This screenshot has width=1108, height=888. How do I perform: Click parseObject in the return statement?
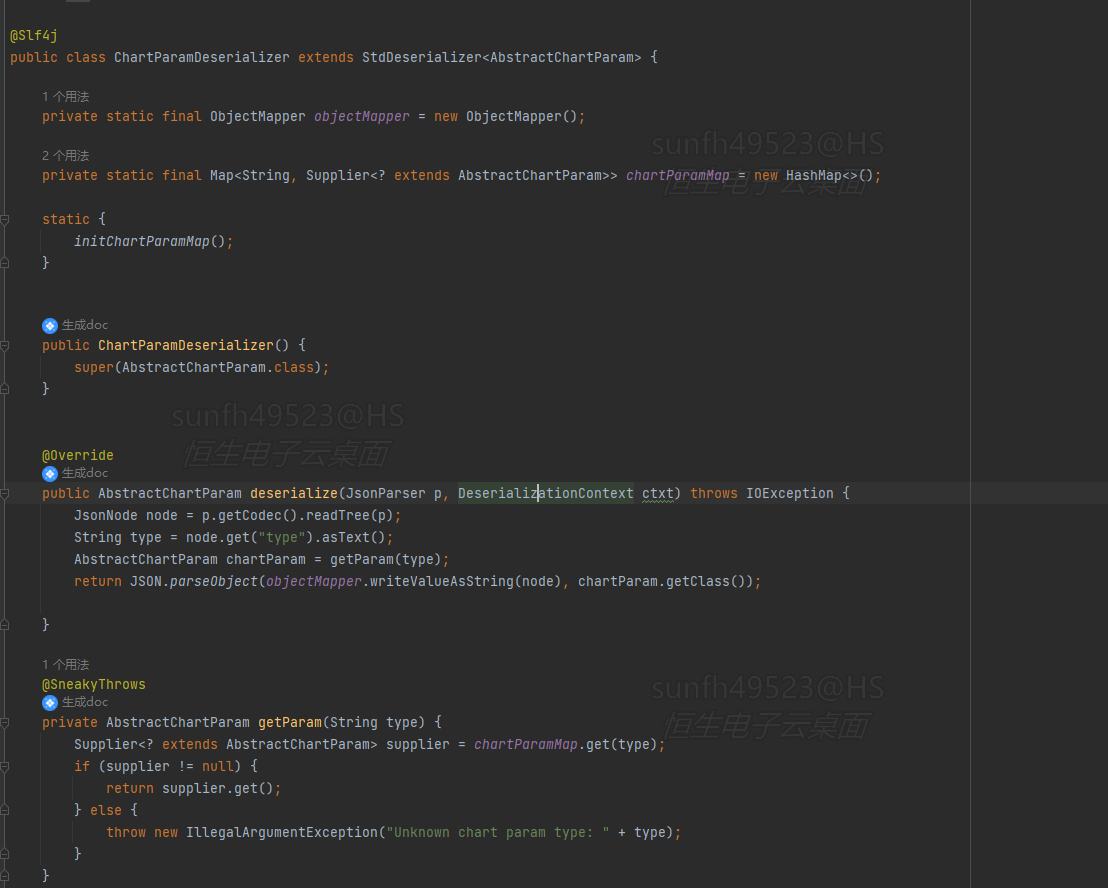point(213,581)
